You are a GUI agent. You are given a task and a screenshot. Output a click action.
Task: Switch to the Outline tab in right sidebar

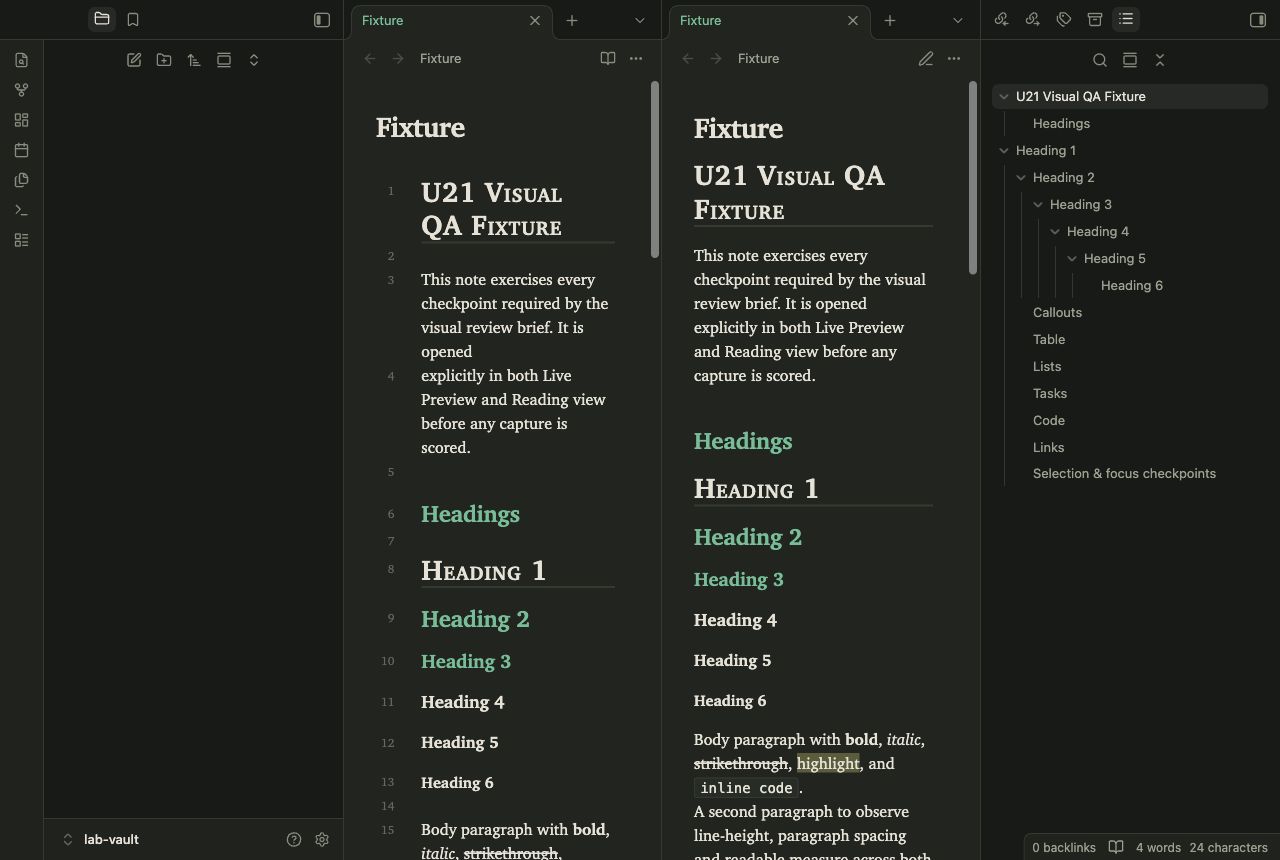(x=1126, y=19)
